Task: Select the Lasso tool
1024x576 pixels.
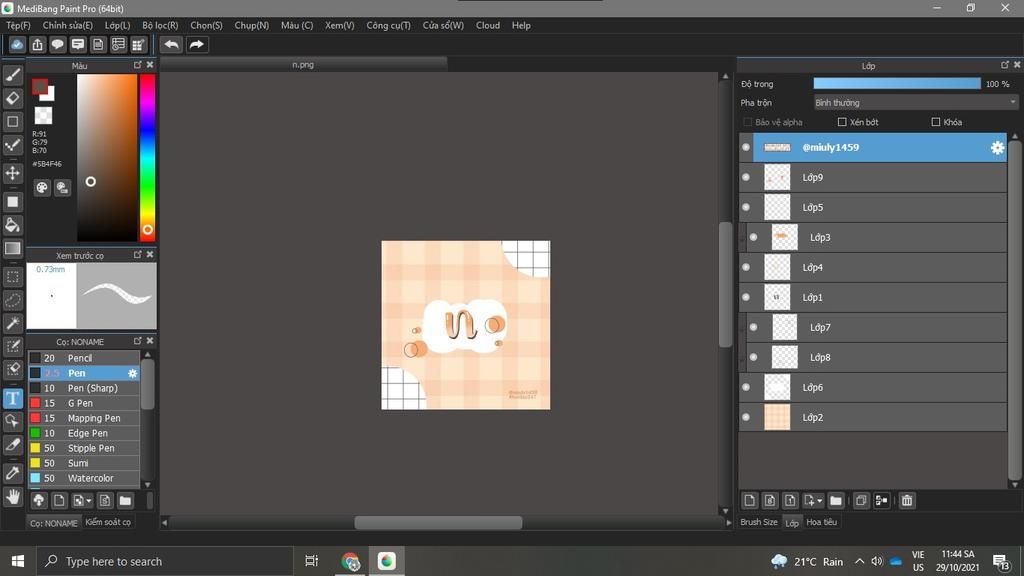Action: pyautogui.click(x=12, y=300)
